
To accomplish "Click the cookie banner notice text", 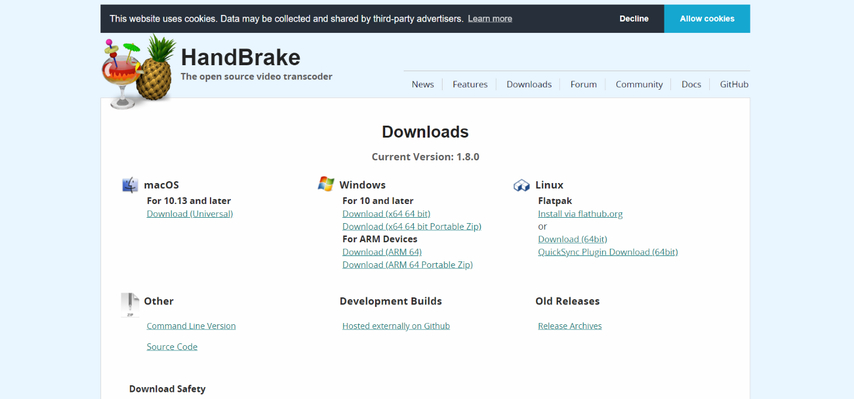I will pyautogui.click(x=286, y=19).
